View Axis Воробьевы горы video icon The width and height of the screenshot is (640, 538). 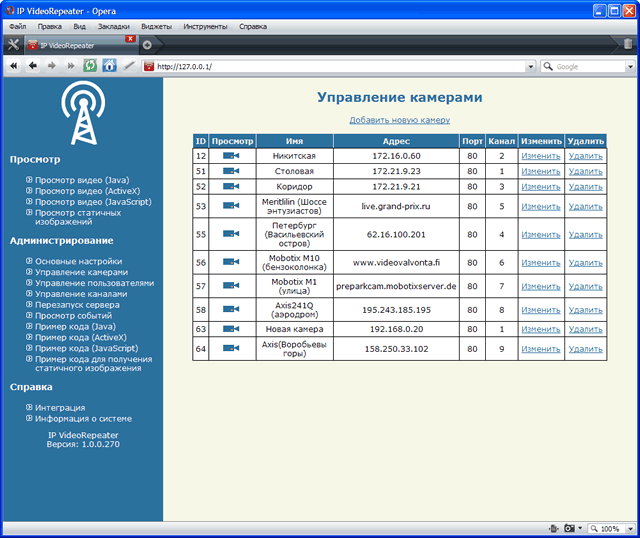click(x=231, y=348)
